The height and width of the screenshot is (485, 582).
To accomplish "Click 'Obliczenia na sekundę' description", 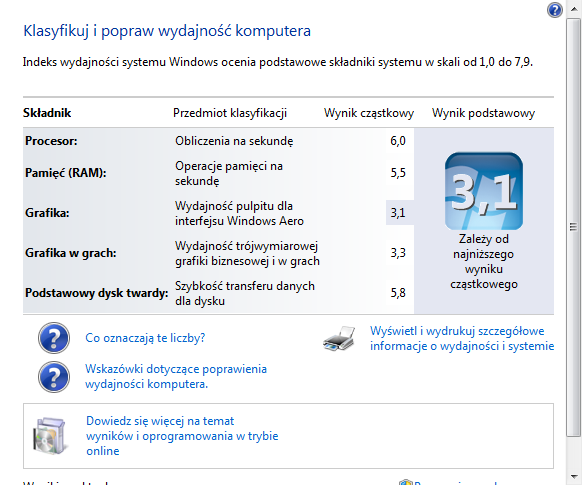I will click(x=234, y=141).
